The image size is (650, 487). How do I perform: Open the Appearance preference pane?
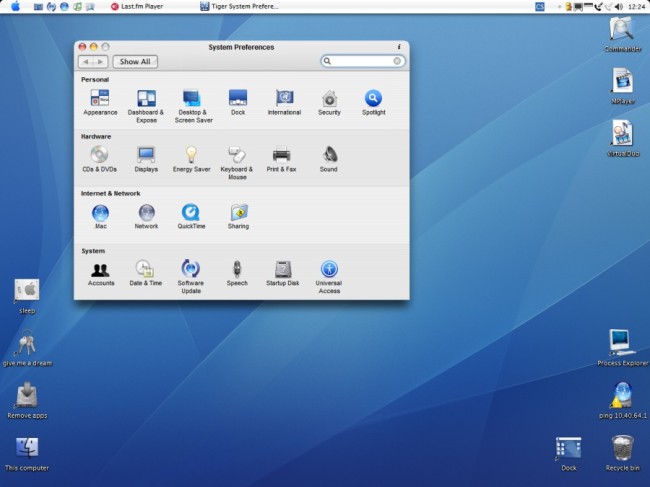(x=100, y=103)
